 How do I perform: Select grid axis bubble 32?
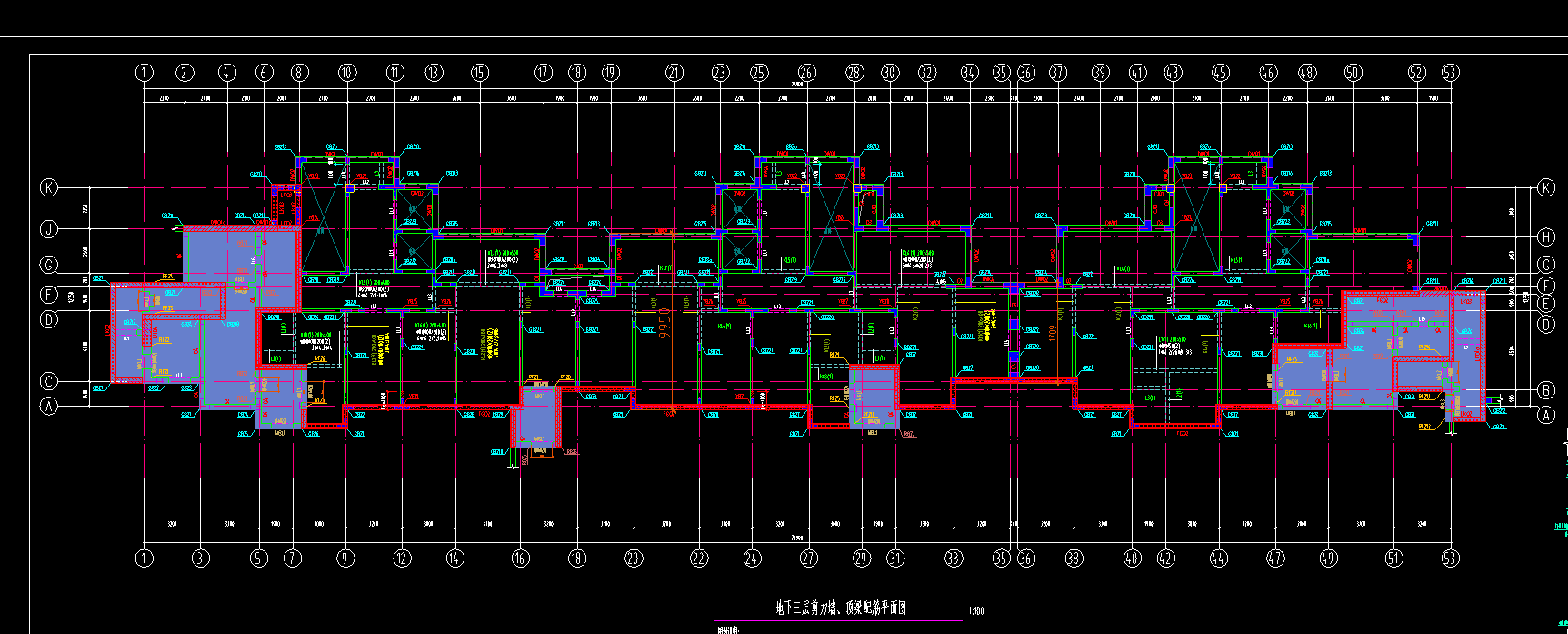click(x=927, y=73)
